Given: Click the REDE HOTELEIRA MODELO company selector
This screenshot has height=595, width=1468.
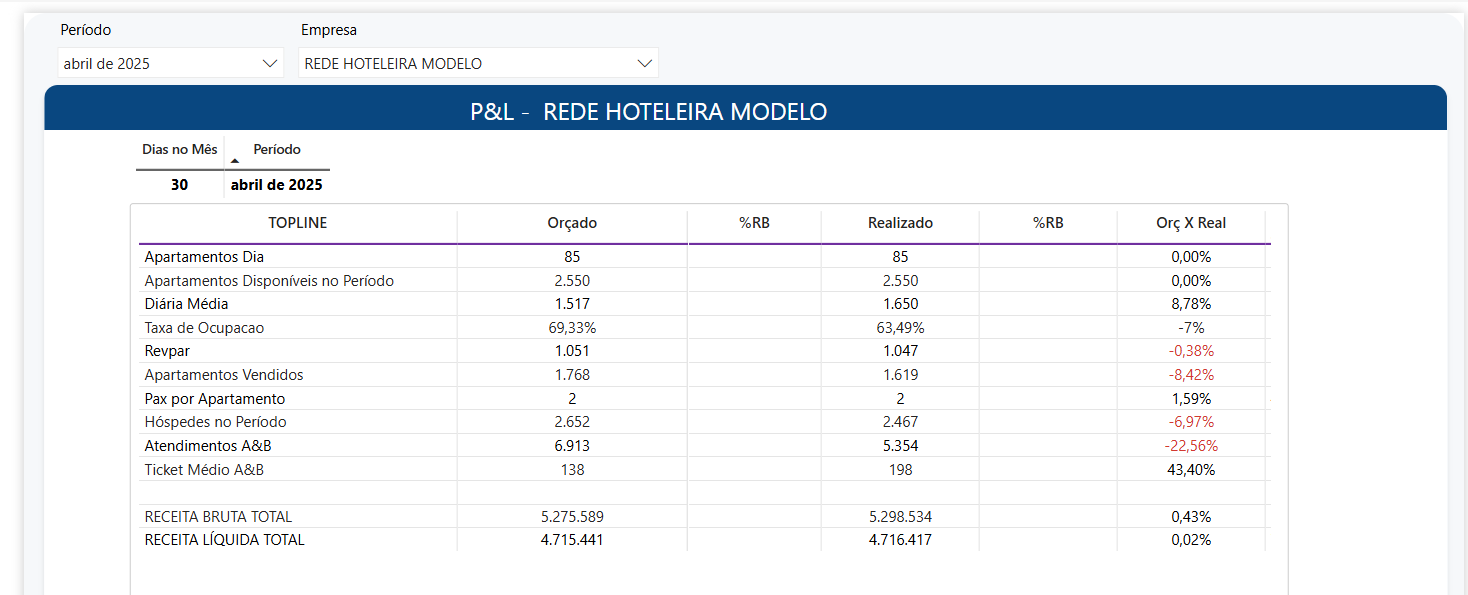Looking at the screenshot, I should coord(478,63).
